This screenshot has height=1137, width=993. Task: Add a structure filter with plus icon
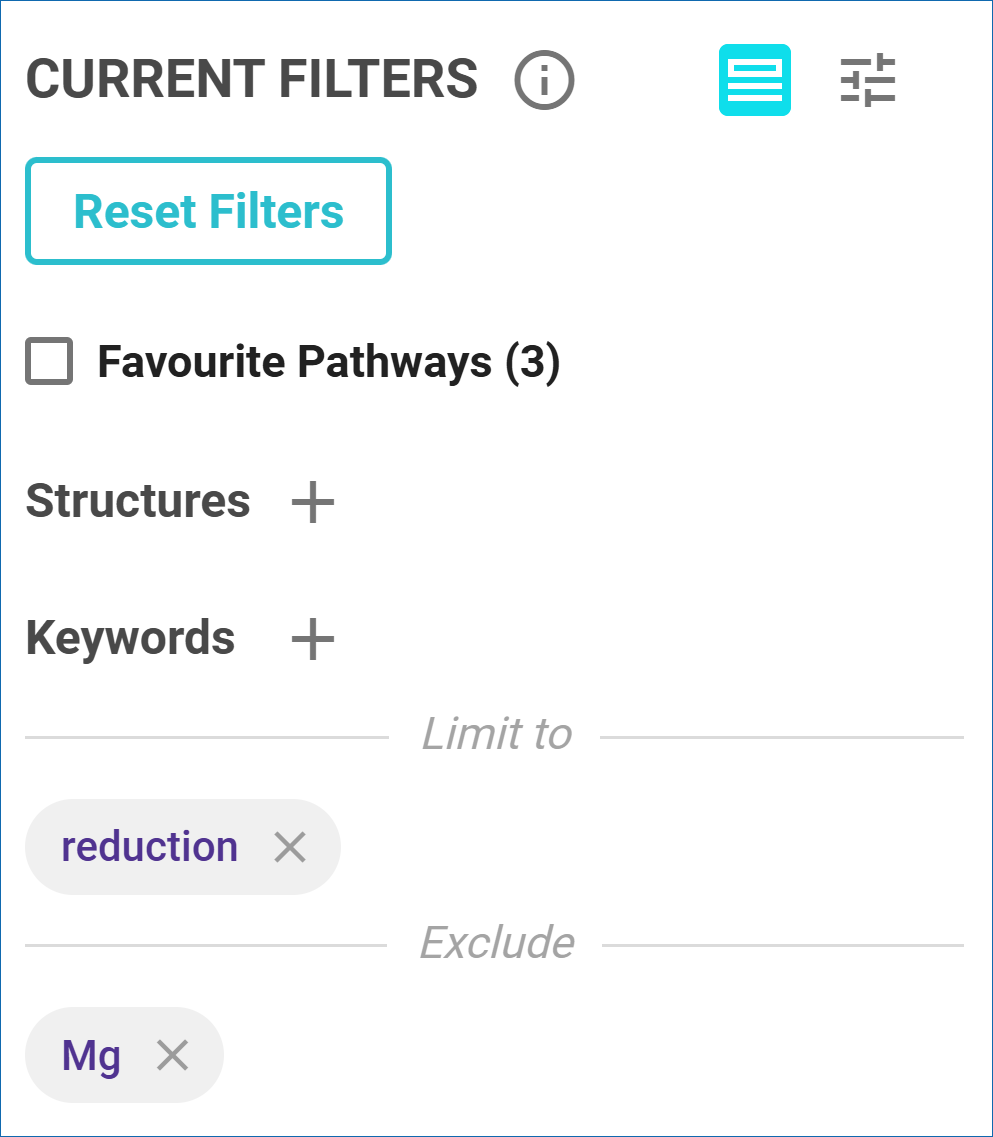pyautogui.click(x=312, y=502)
